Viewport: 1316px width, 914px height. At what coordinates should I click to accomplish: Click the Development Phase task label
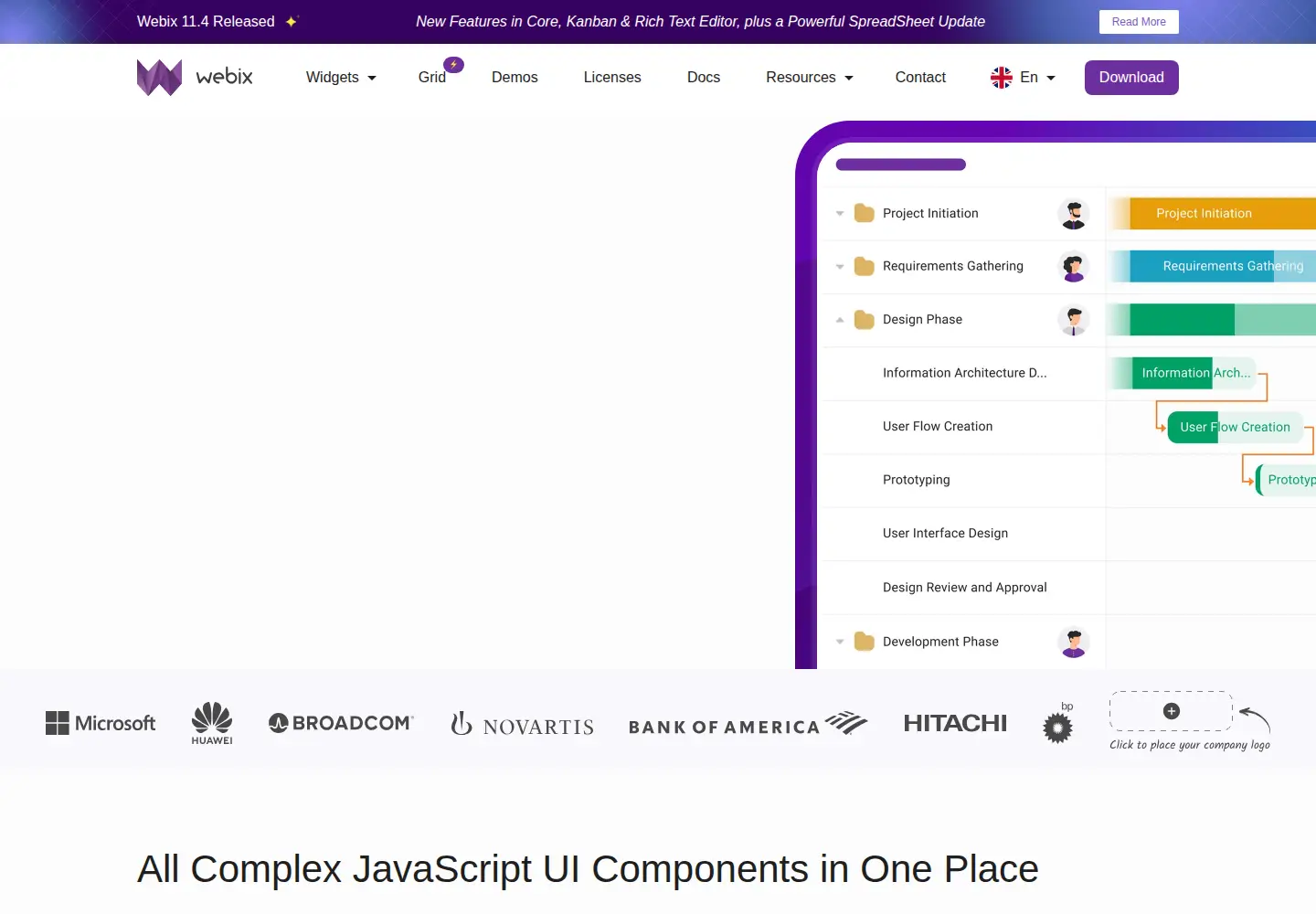click(x=940, y=642)
